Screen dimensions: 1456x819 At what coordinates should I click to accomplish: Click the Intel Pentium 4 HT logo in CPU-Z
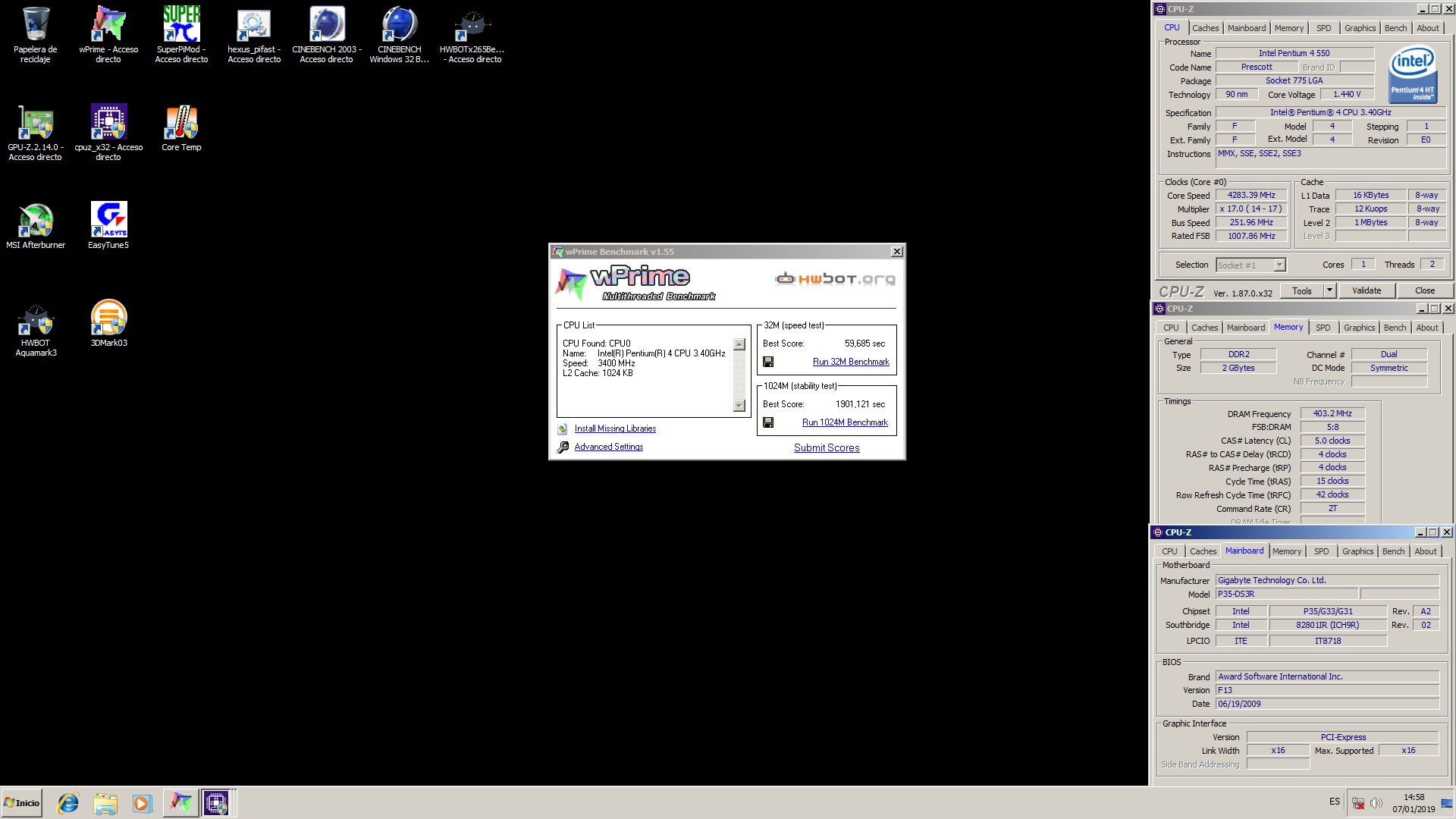pos(1413,75)
